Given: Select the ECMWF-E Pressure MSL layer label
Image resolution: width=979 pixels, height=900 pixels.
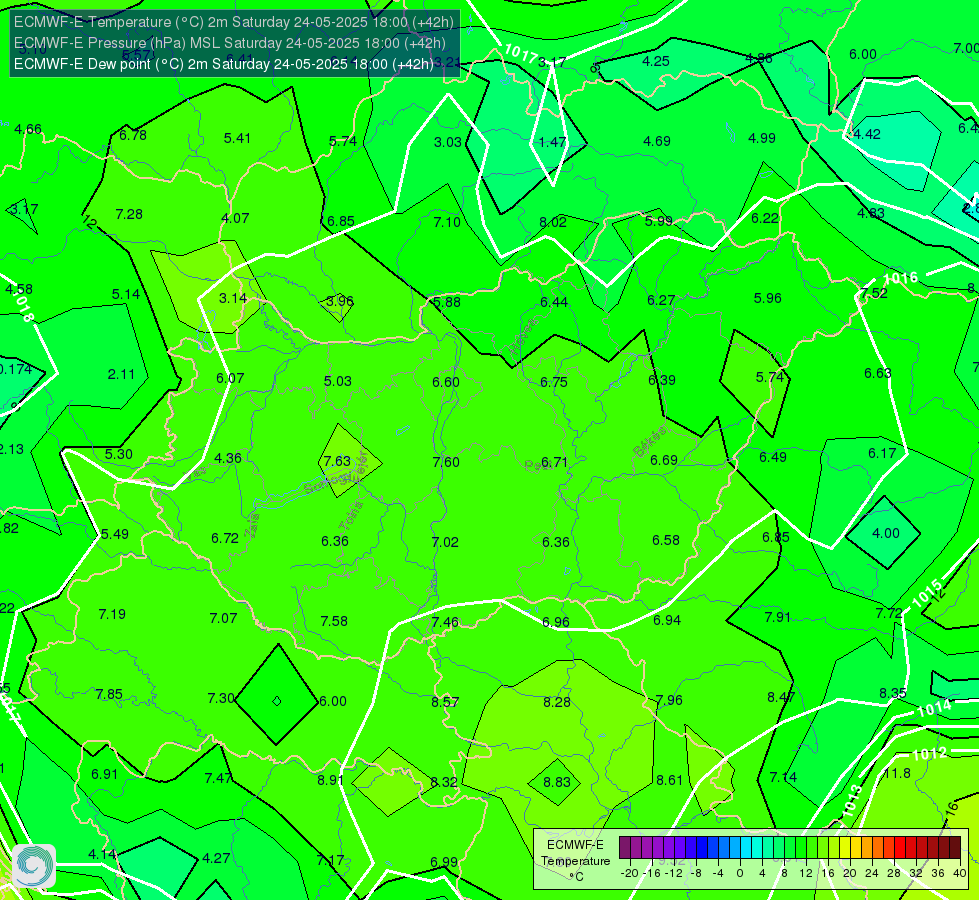Looking at the screenshot, I should [x=229, y=43].
